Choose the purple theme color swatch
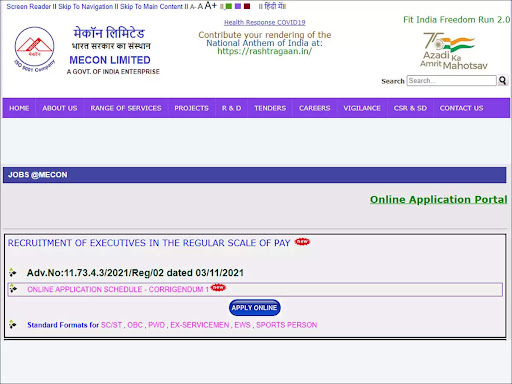This screenshot has width=512, height=384. (238, 6)
